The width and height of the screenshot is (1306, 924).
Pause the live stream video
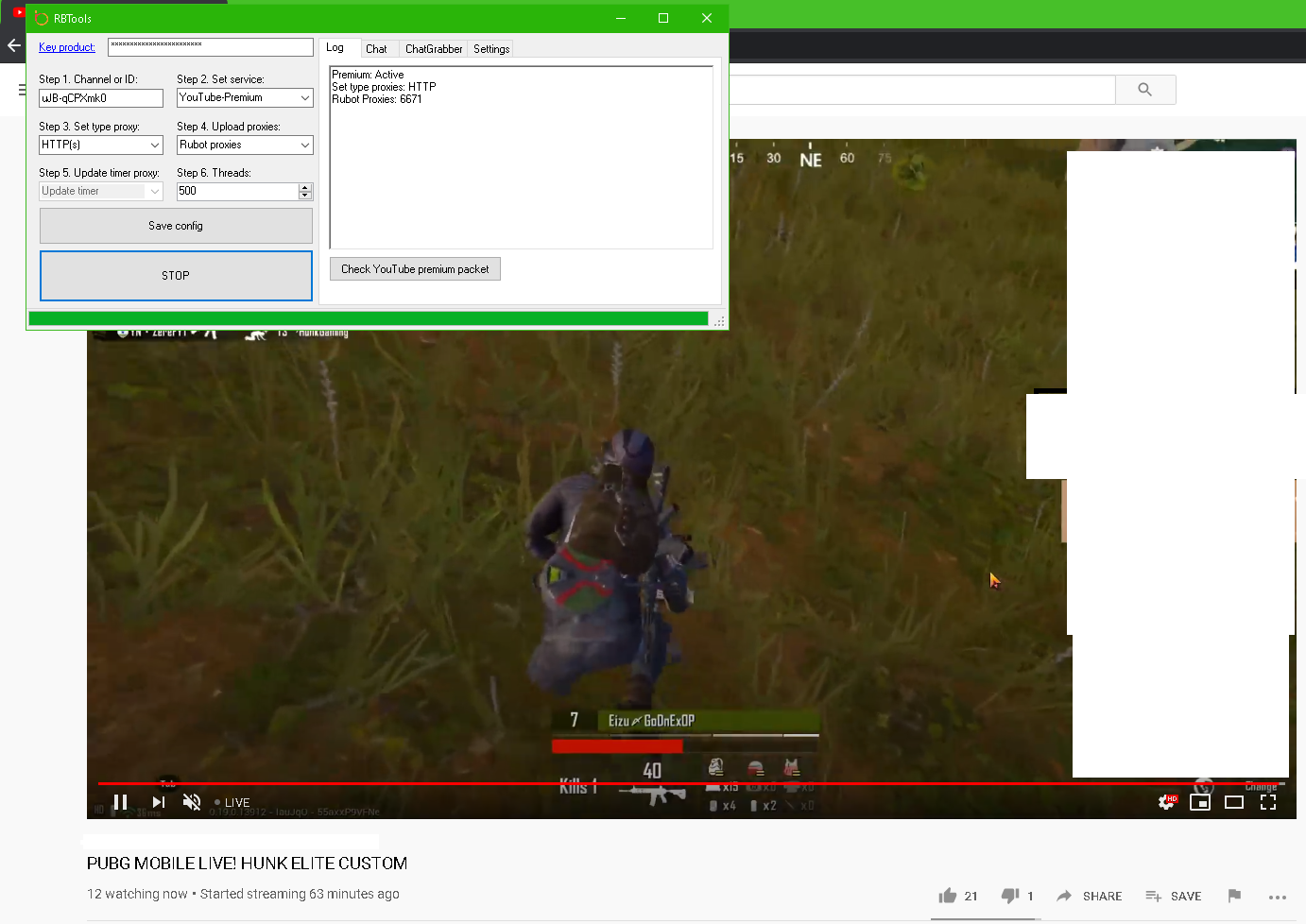(x=120, y=802)
